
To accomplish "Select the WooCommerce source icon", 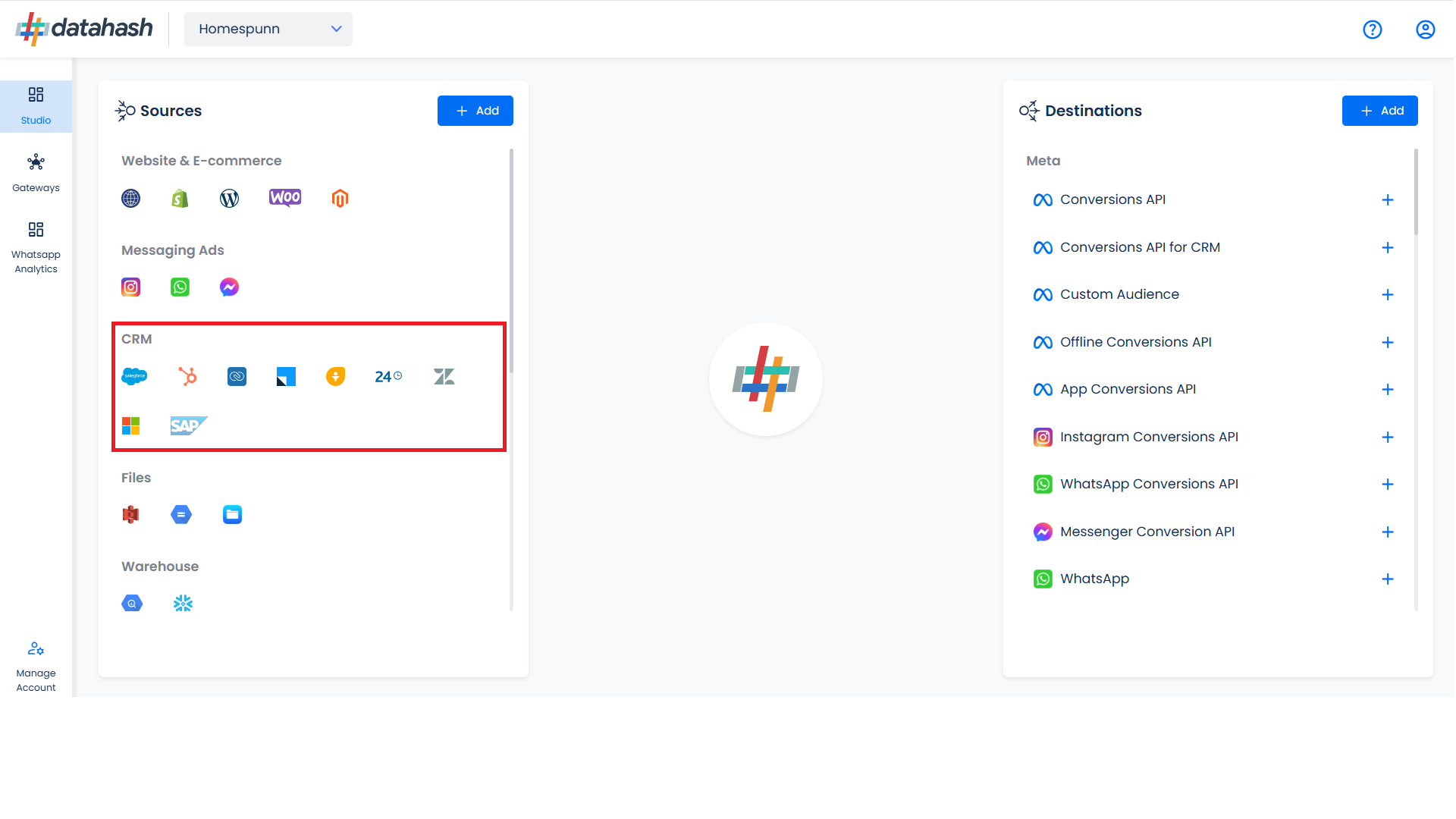I will (285, 198).
